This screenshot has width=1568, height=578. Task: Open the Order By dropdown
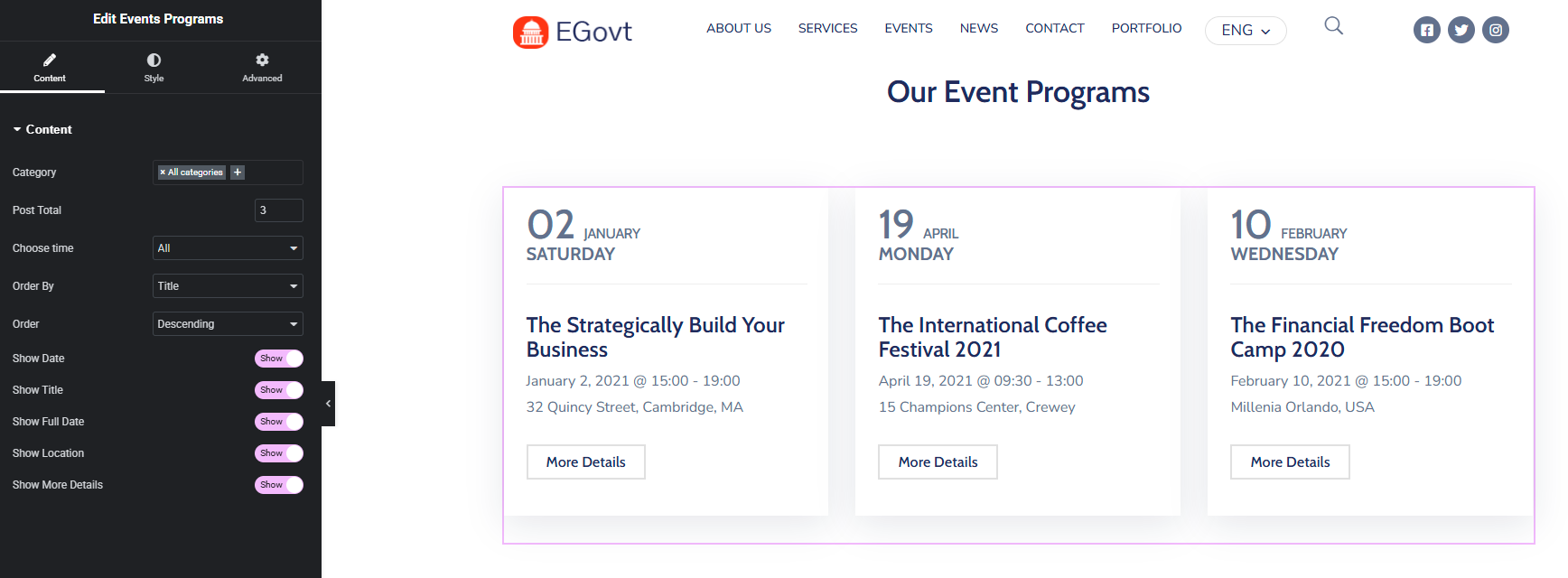[x=228, y=286]
